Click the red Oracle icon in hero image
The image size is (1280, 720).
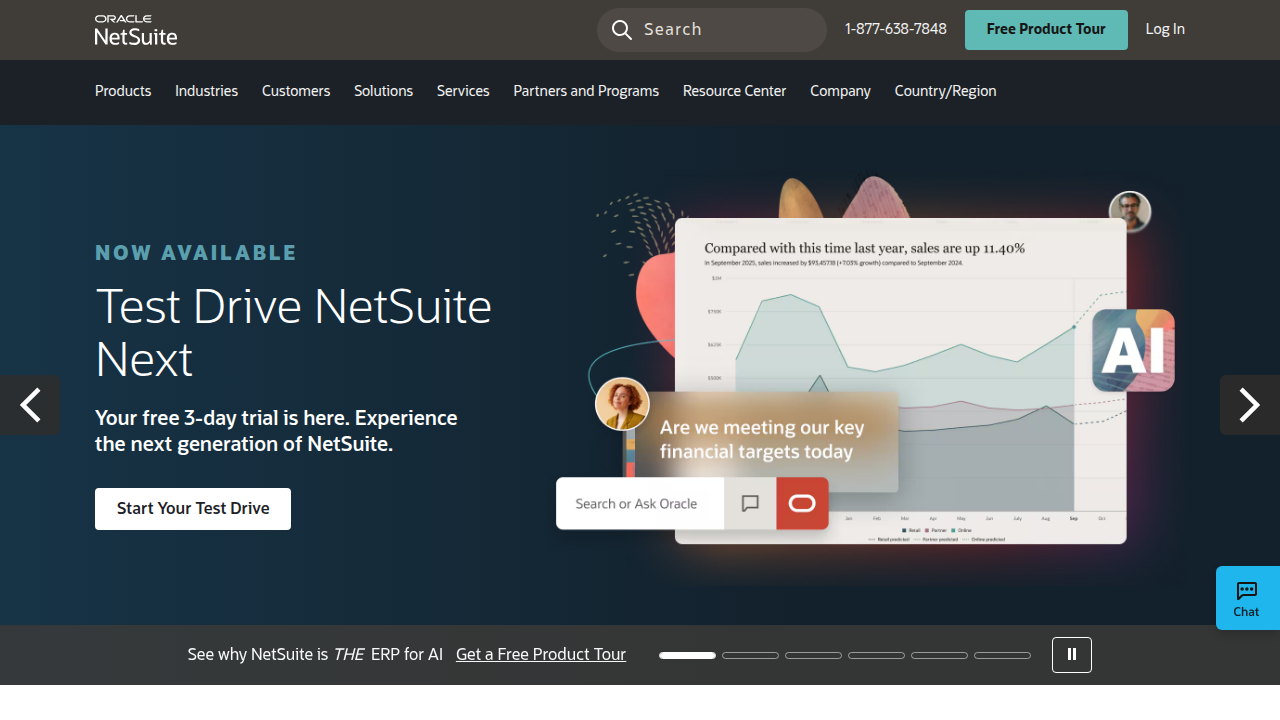(802, 503)
